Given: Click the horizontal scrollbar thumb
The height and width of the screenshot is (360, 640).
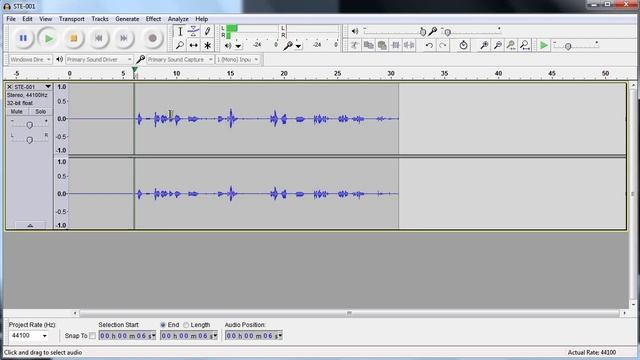Looking at the screenshot, I should point(349,313).
